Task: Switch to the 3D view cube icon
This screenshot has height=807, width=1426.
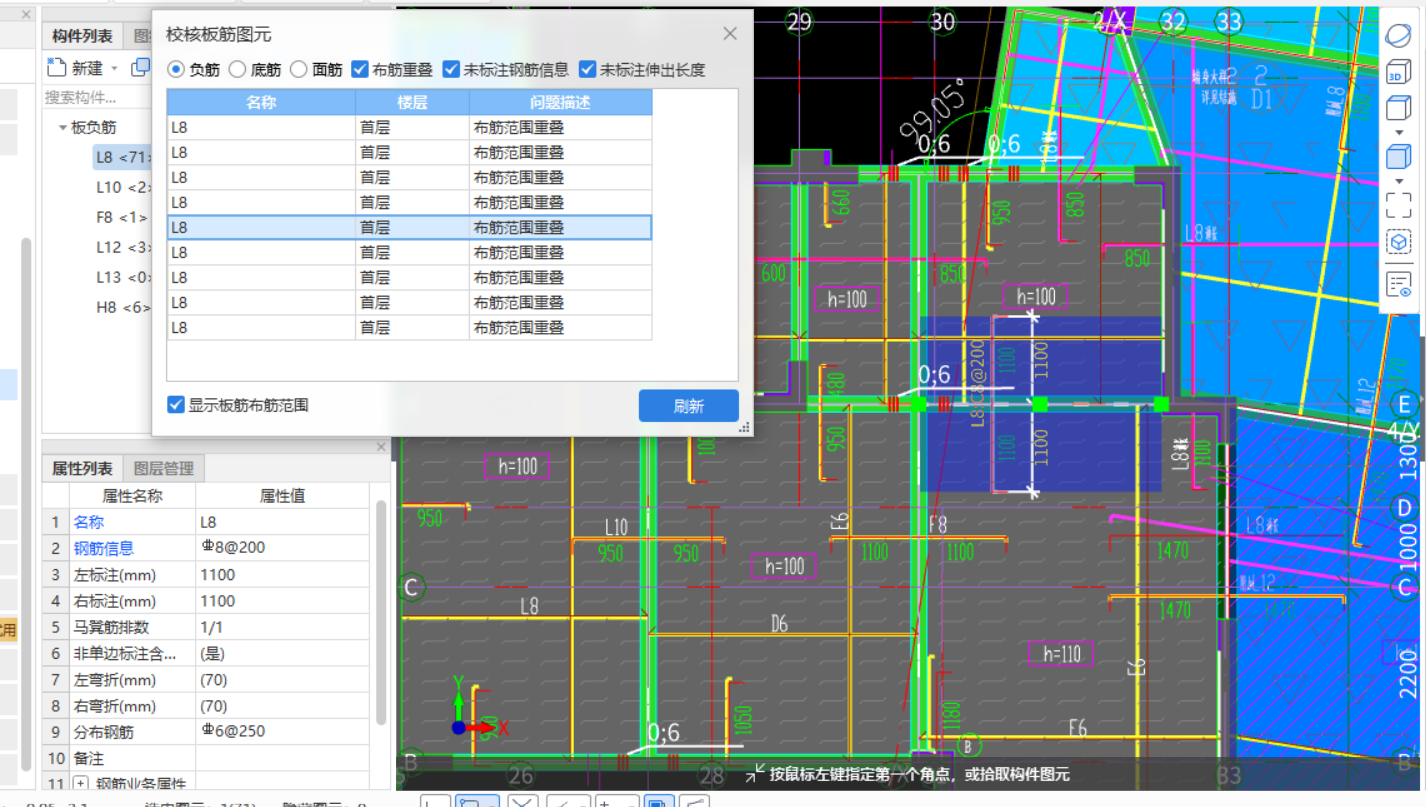Action: tap(1397, 73)
